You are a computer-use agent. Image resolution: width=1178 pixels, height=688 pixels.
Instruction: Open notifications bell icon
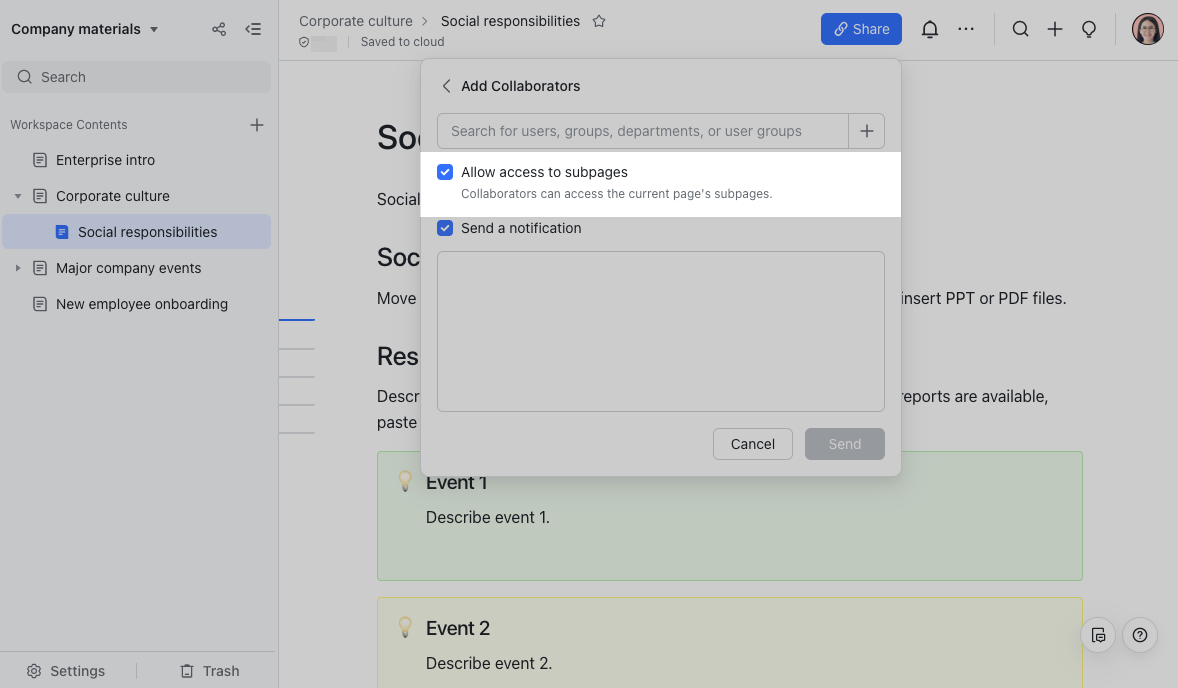[930, 29]
